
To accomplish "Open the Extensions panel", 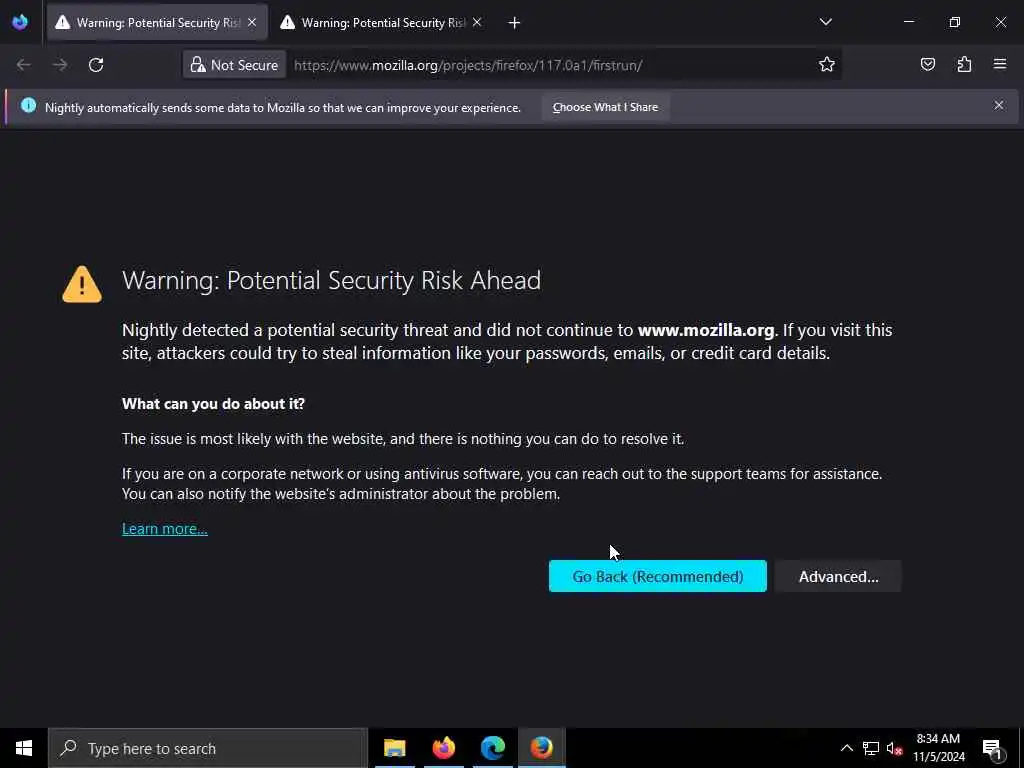I will 964,64.
